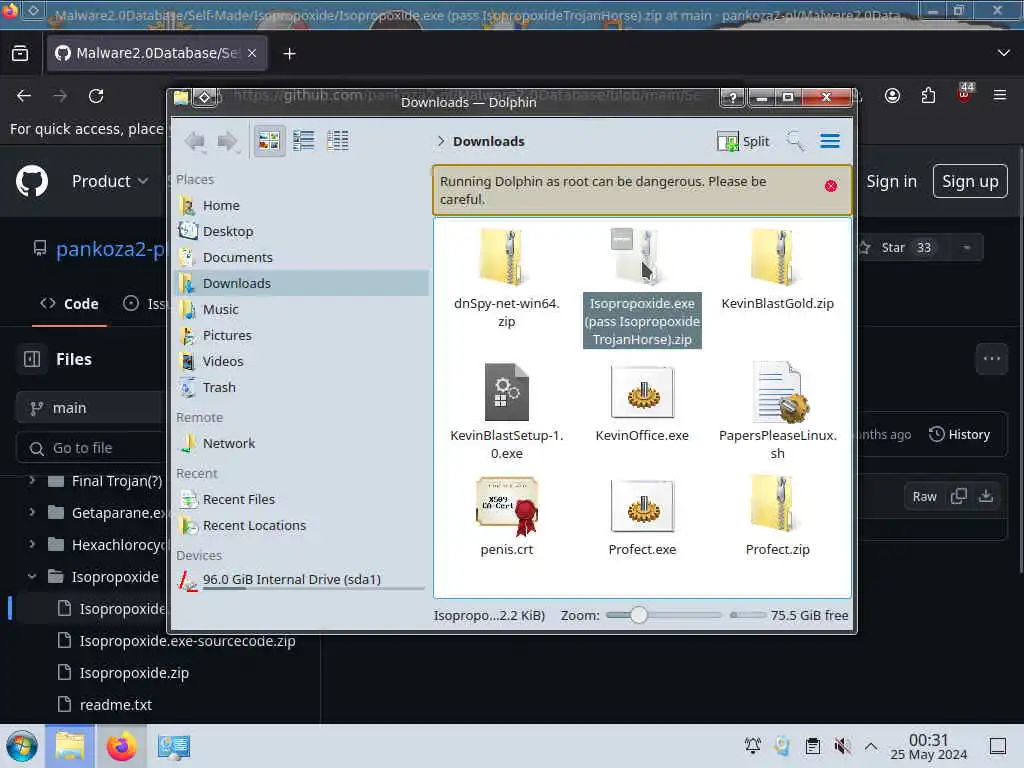Open Desktop in Places panel

click(303, 231)
